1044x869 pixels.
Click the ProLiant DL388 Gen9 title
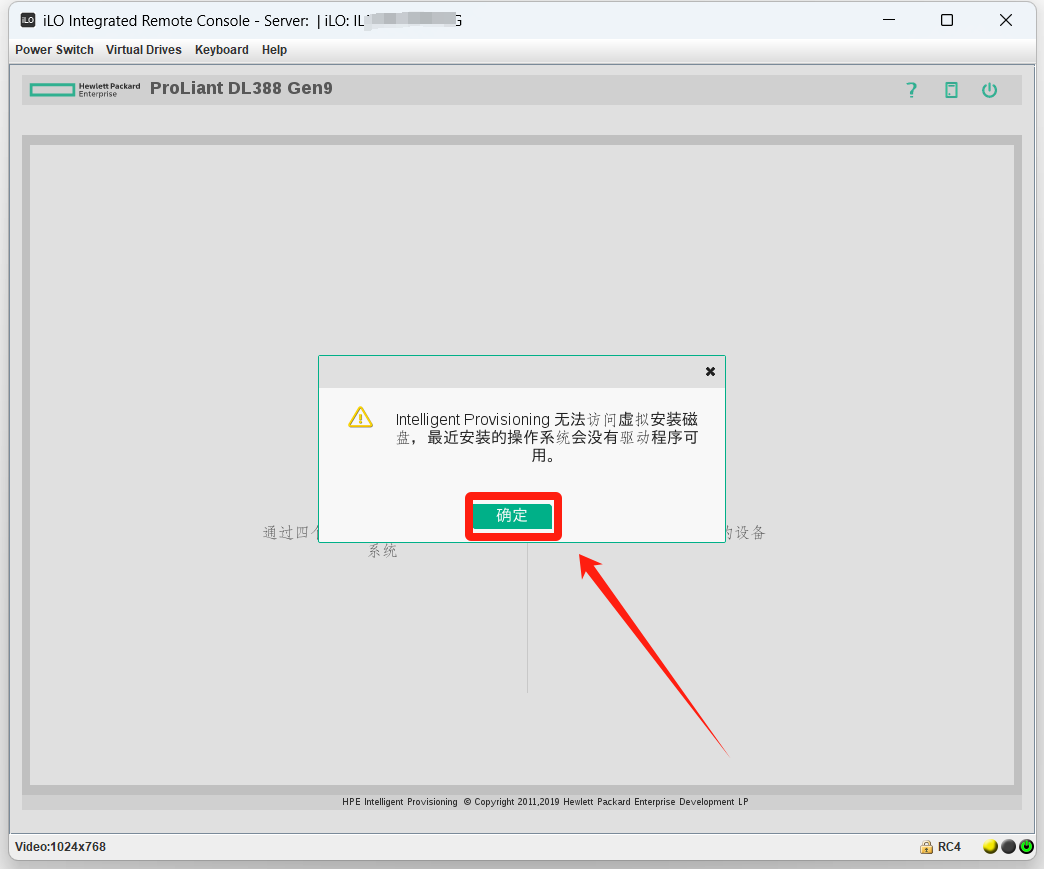[x=241, y=88]
